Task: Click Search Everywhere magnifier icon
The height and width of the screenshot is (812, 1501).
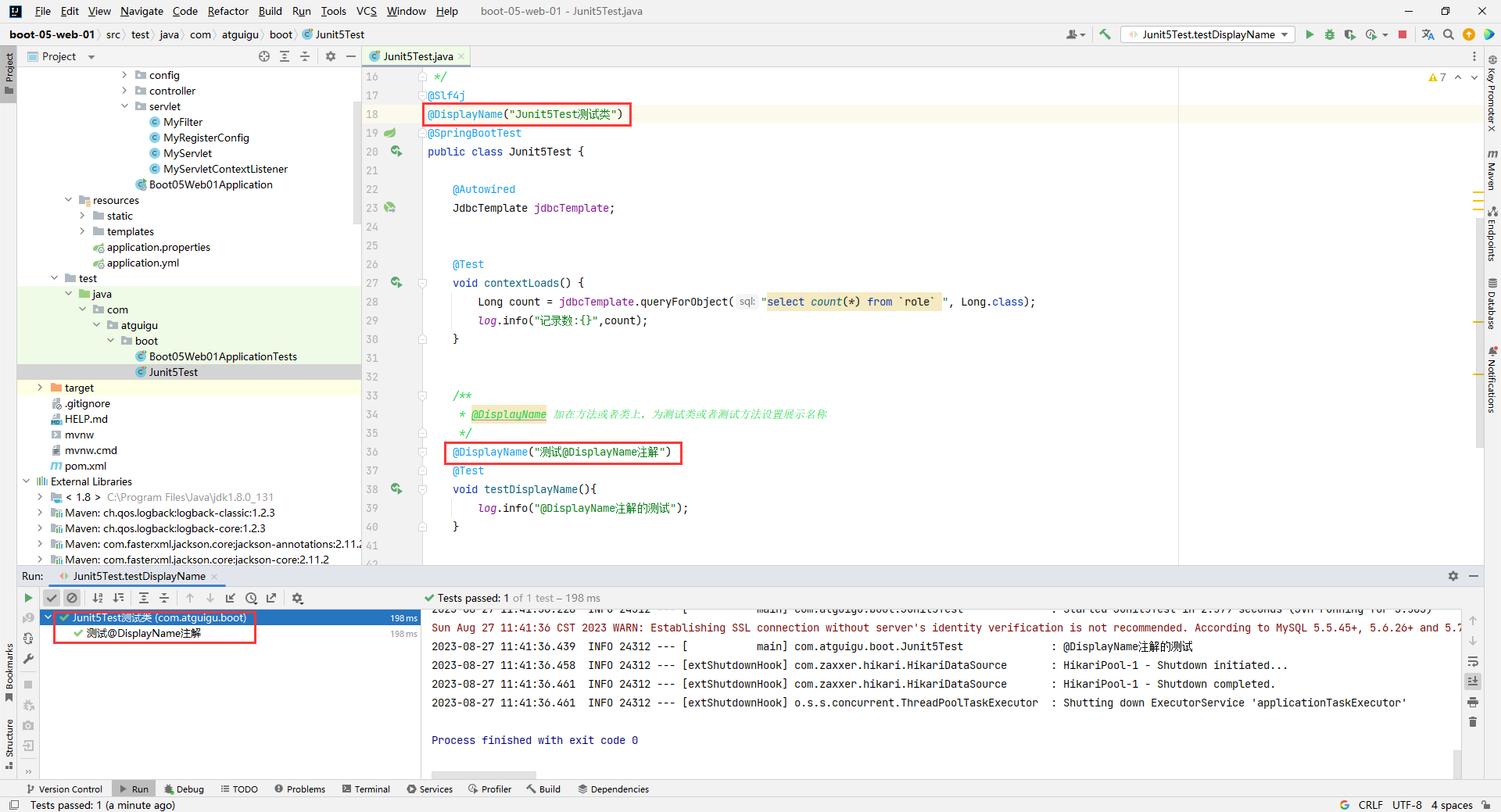Action: [1449, 34]
